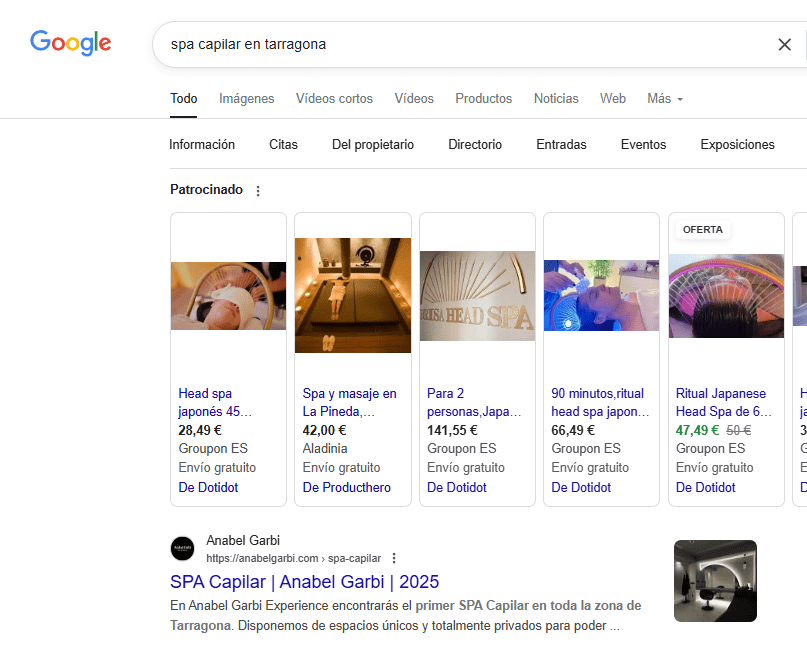Open the three-dot options beside anabelgarbi.com URL
Viewport: 807px width, 647px height.
pos(394,558)
